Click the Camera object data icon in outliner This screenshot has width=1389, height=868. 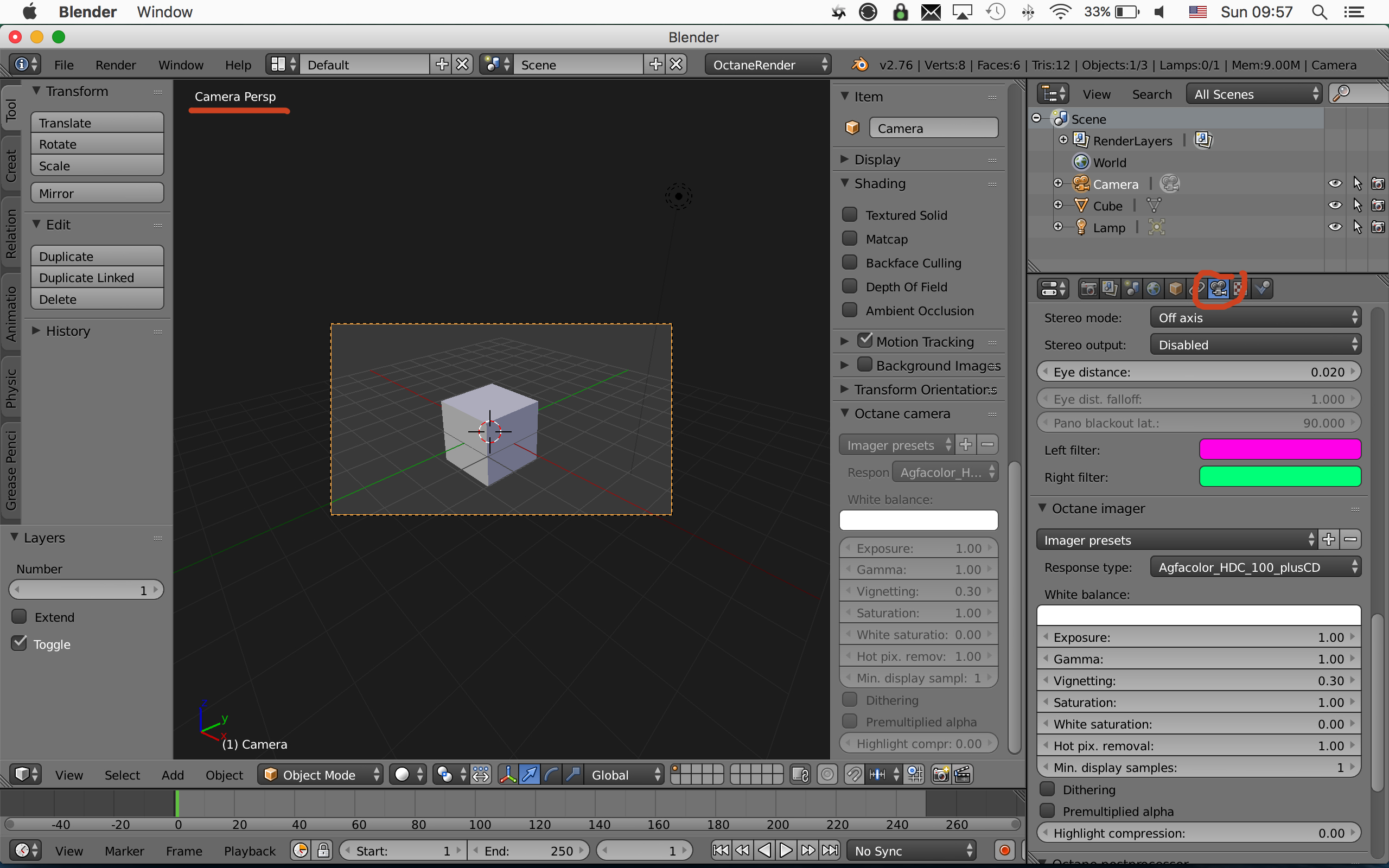1169,184
